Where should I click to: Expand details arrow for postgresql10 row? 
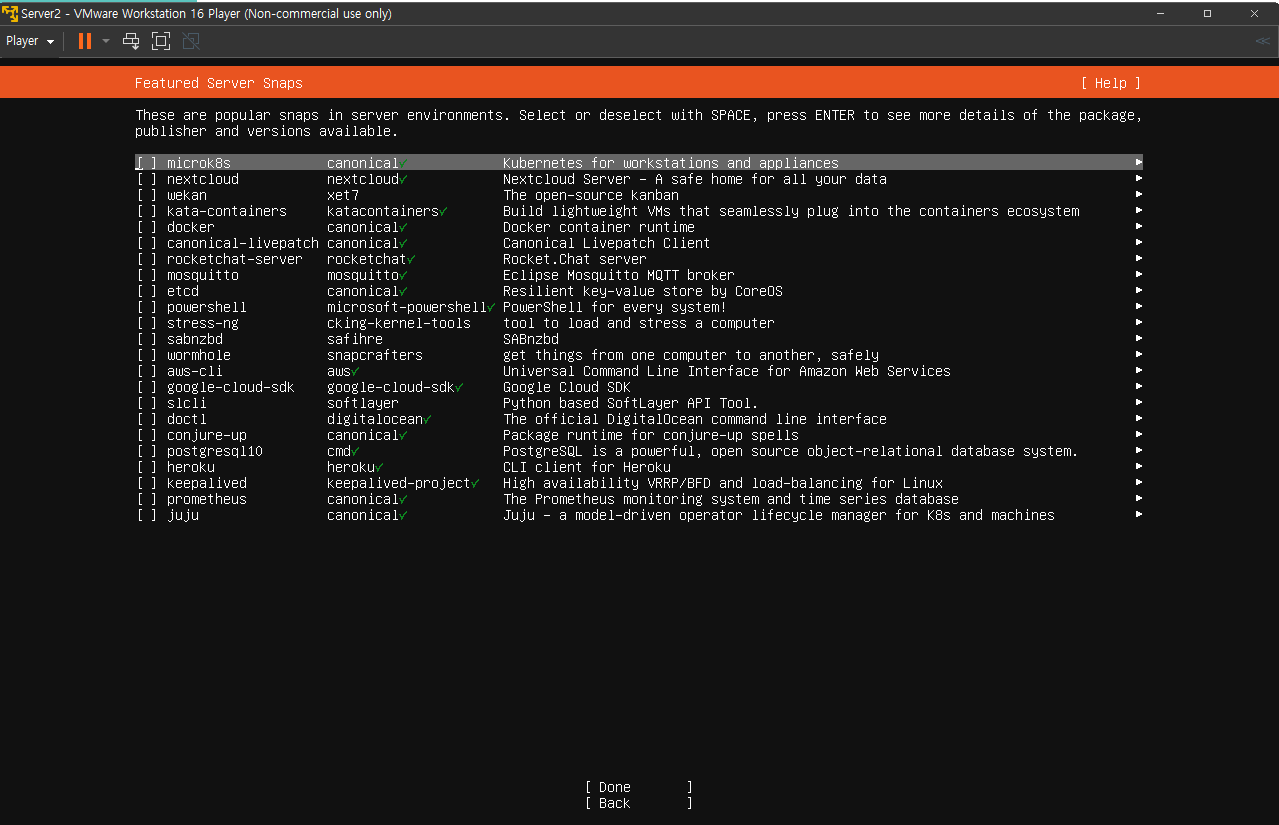pos(1138,451)
